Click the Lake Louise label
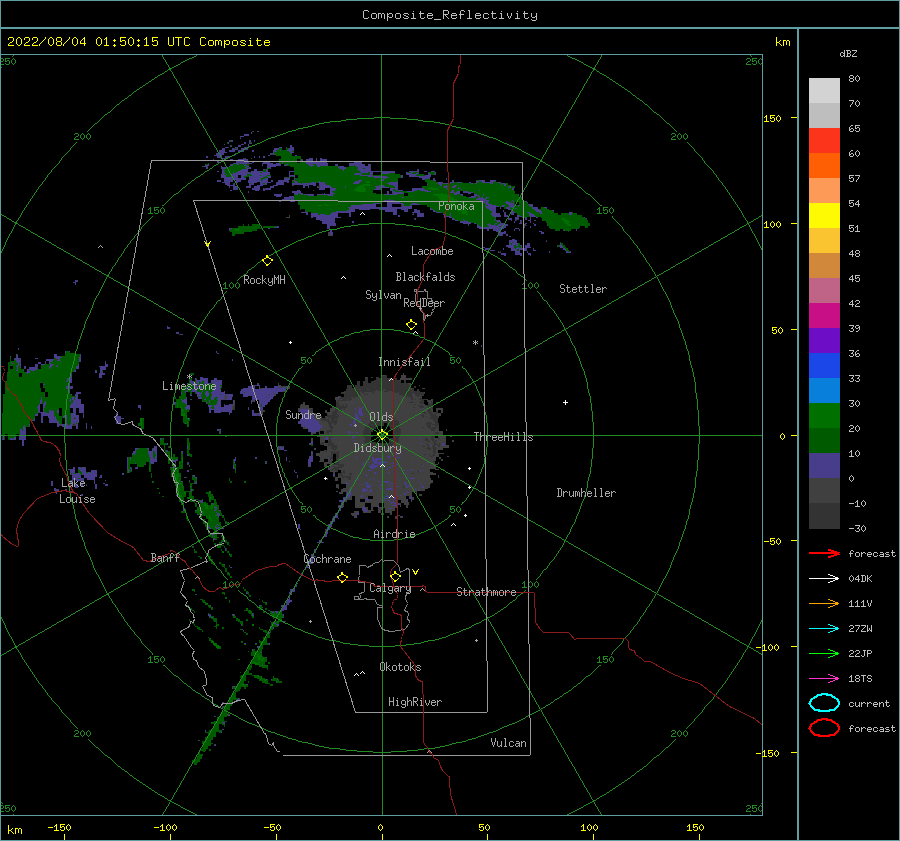 coord(77,491)
